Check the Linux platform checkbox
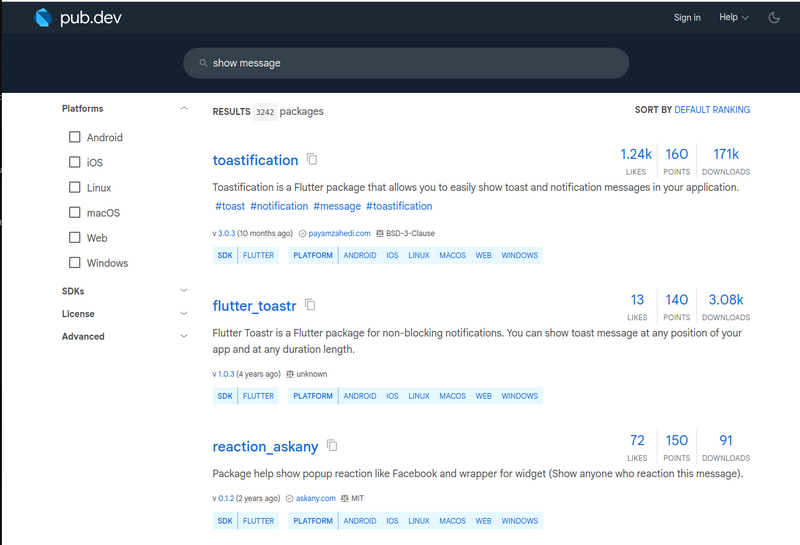The image size is (800, 545). click(74, 187)
